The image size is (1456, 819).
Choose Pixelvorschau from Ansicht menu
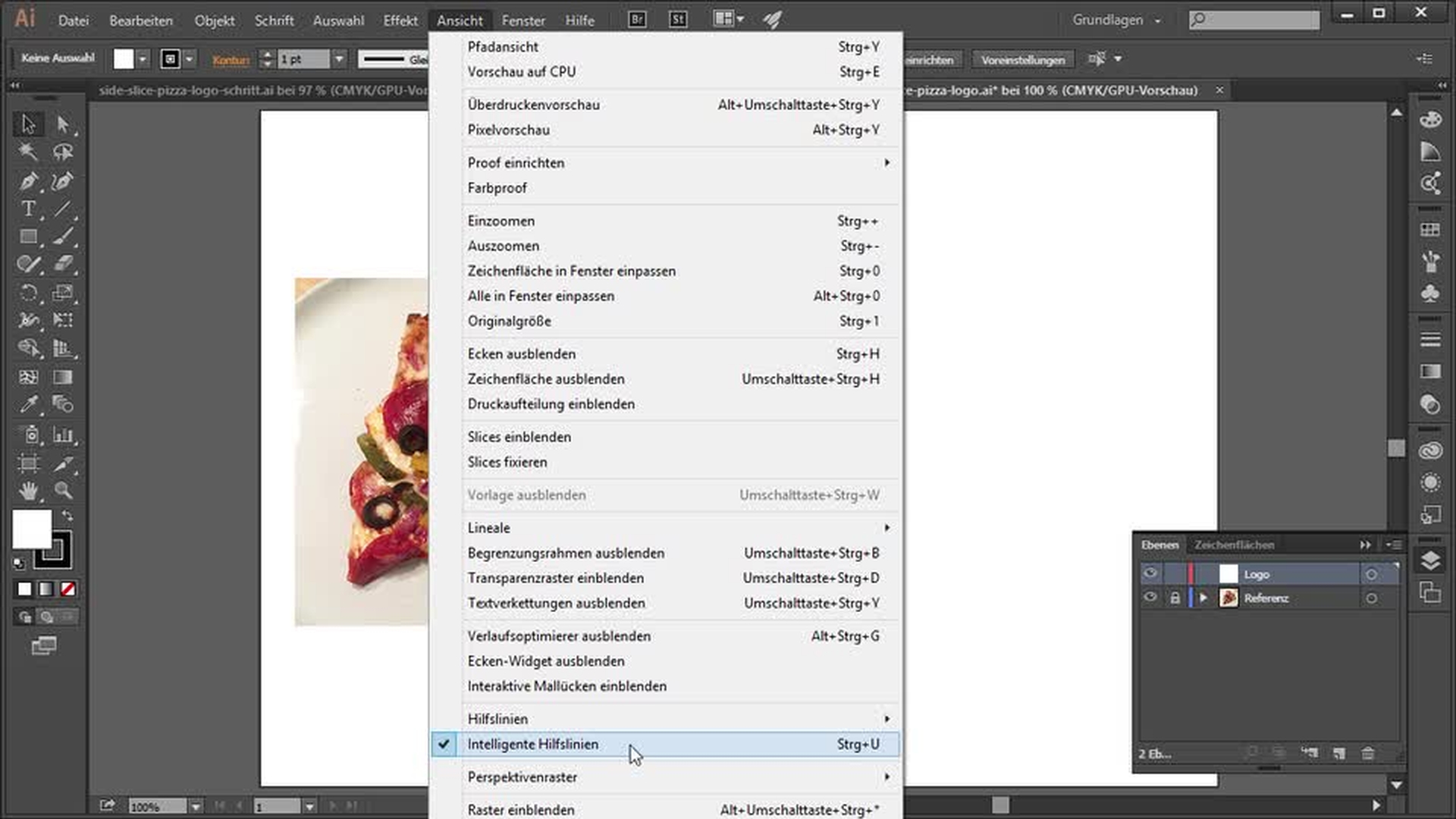tap(508, 130)
